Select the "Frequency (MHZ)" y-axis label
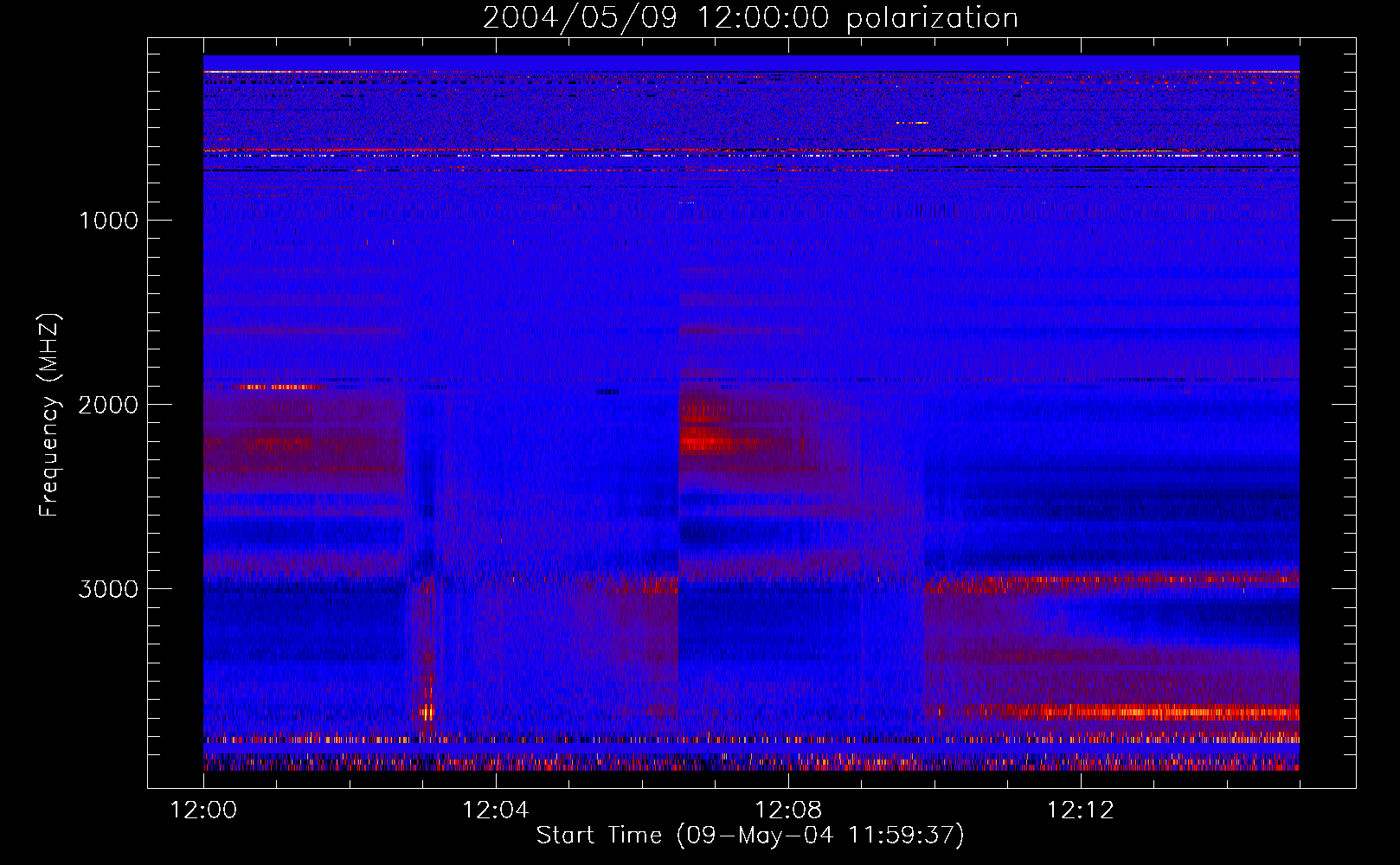Screen dimensions: 1400x865 click(49, 414)
